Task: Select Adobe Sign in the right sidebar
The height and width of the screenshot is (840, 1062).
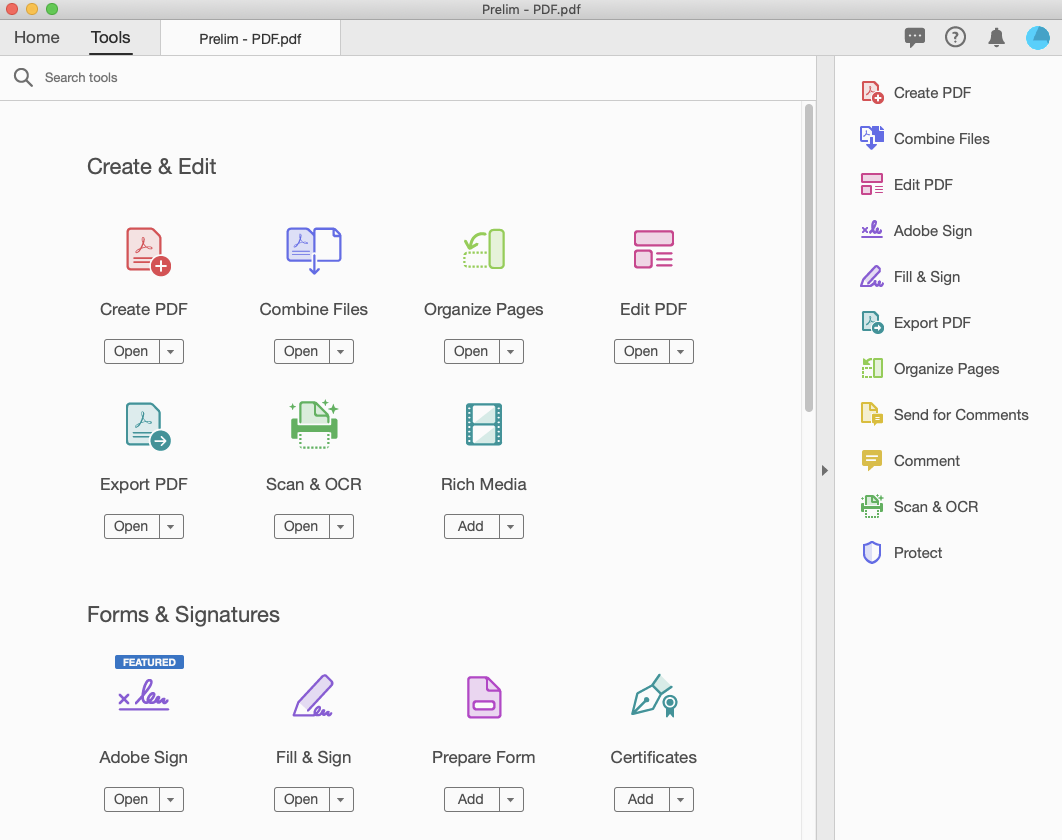Action: click(x=916, y=231)
